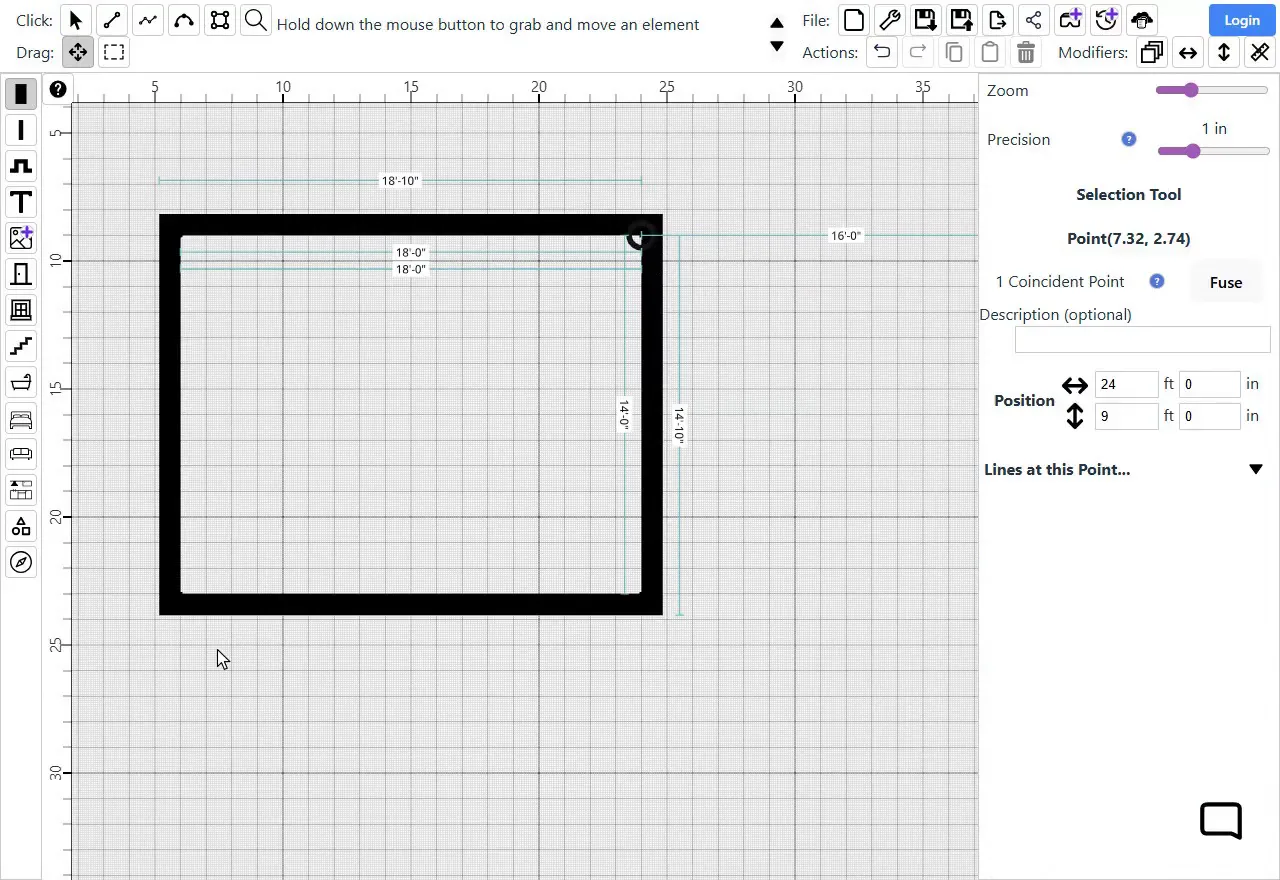The image size is (1280, 880).
Task: Select the window tool
Action: click(x=21, y=310)
